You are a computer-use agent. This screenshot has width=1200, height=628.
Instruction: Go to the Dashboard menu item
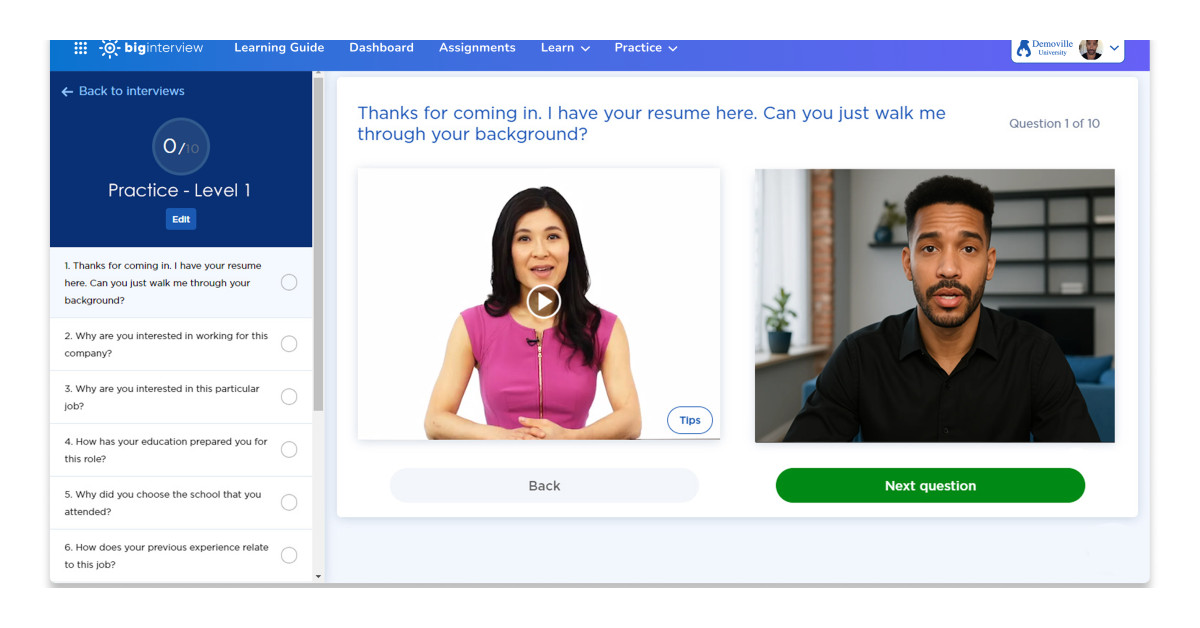tap(381, 47)
